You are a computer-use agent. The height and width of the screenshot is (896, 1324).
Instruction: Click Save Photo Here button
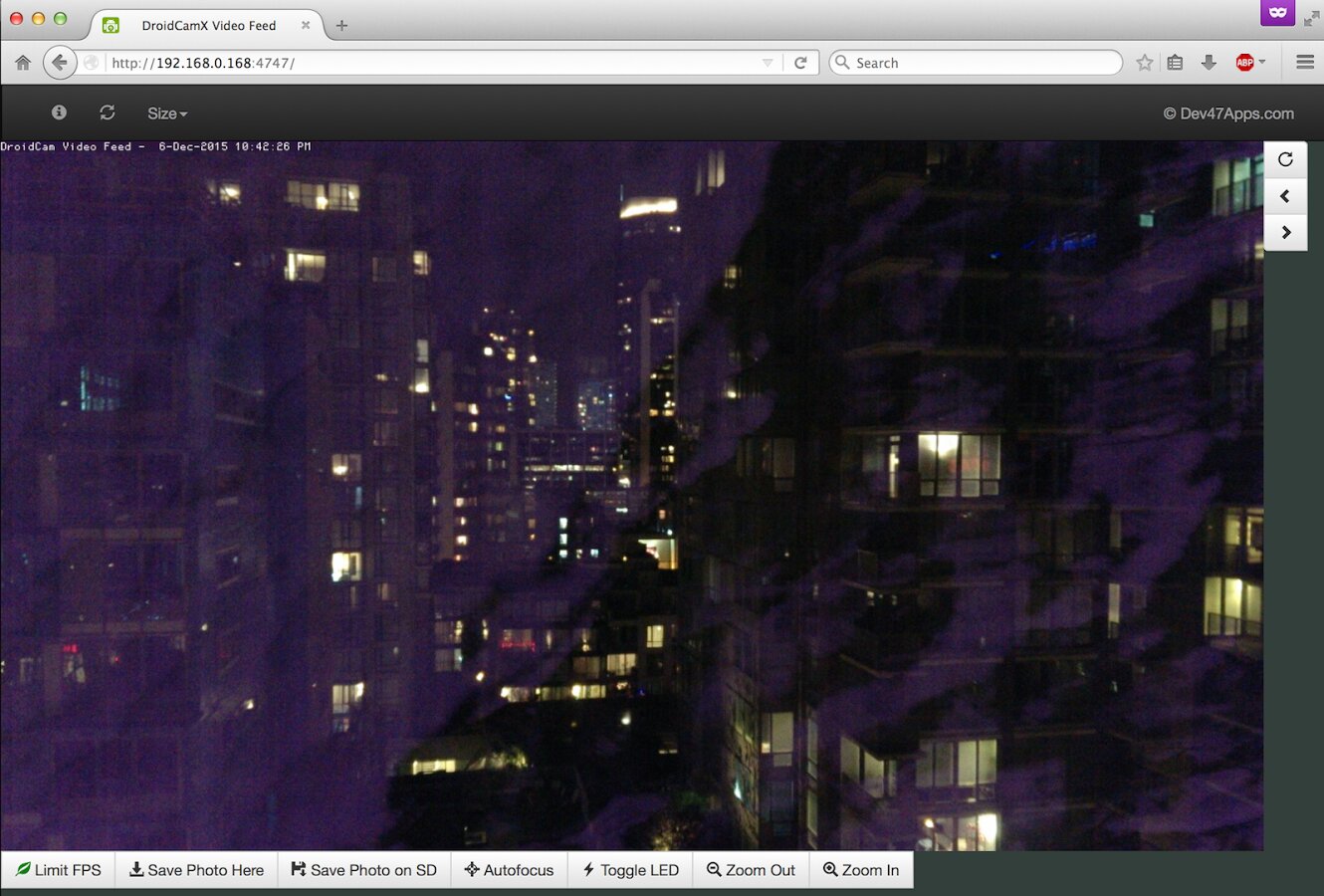point(196,869)
